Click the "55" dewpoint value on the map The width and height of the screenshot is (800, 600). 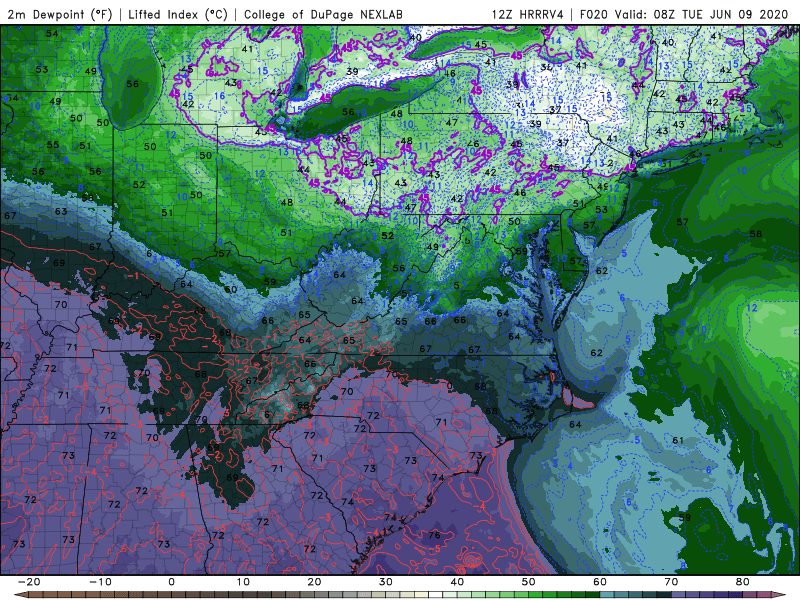[53, 144]
